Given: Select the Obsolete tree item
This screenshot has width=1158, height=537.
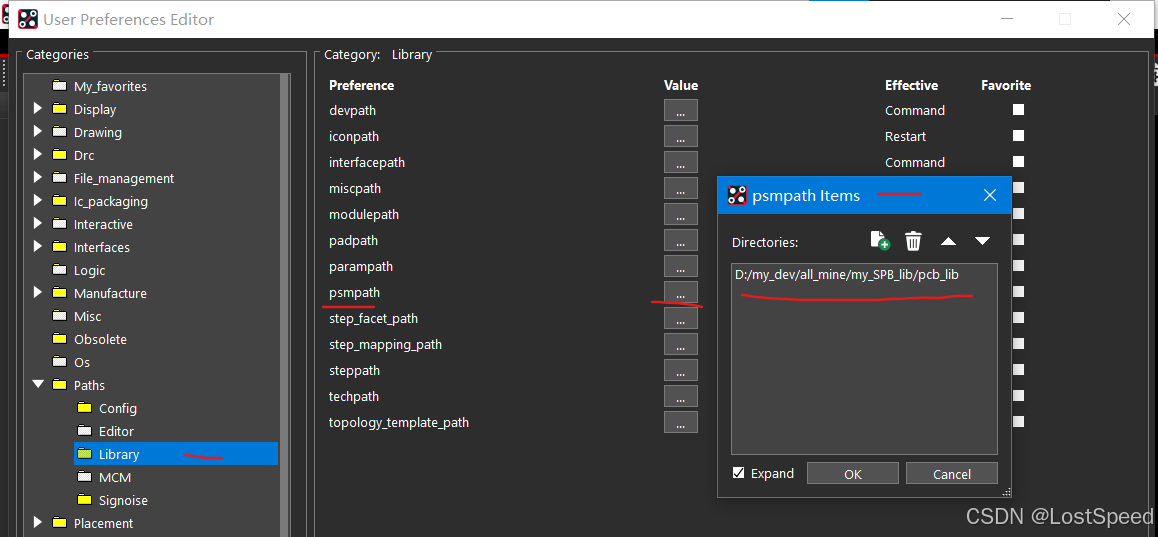Looking at the screenshot, I should point(100,340).
